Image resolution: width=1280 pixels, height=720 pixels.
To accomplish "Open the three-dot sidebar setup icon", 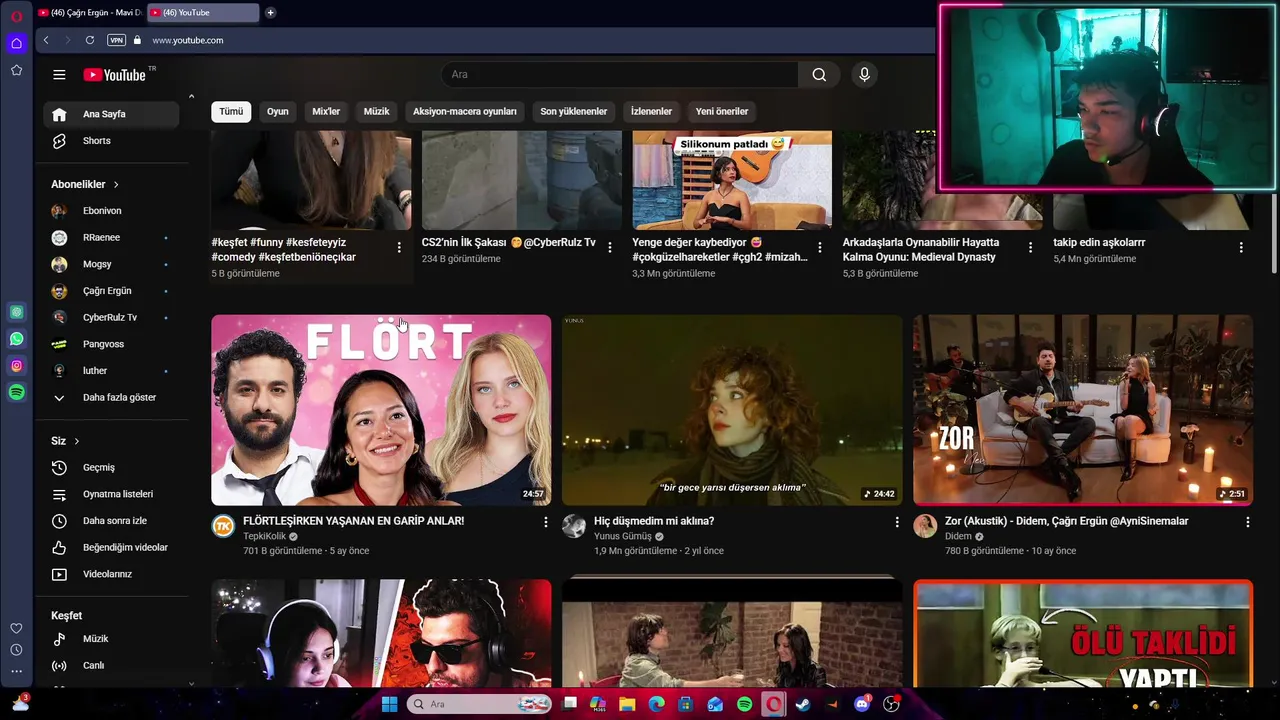I will tap(16, 671).
